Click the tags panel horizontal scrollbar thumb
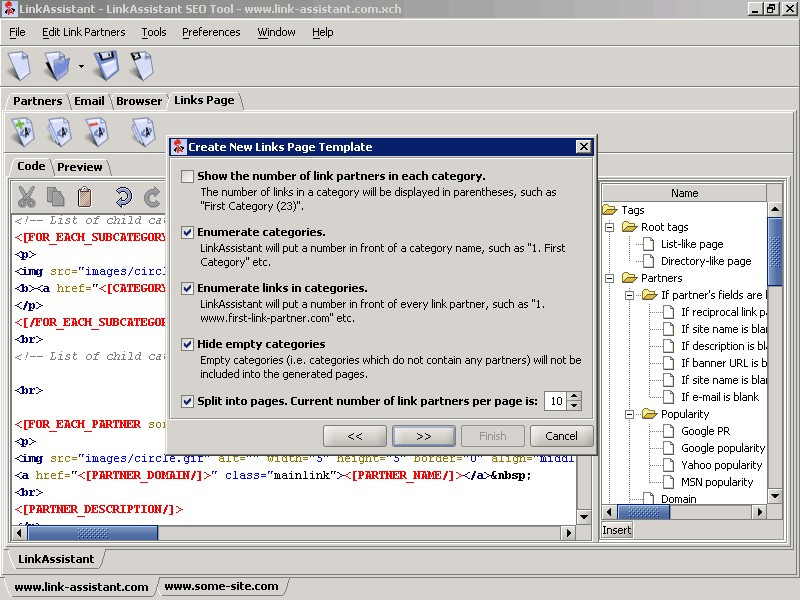This screenshot has width=800, height=600. coord(643,512)
